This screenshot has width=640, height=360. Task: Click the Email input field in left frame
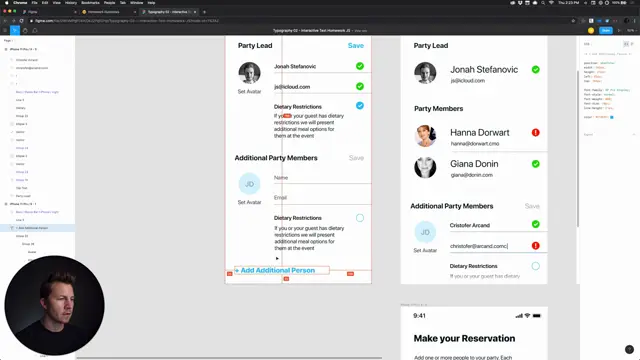(x=322, y=198)
